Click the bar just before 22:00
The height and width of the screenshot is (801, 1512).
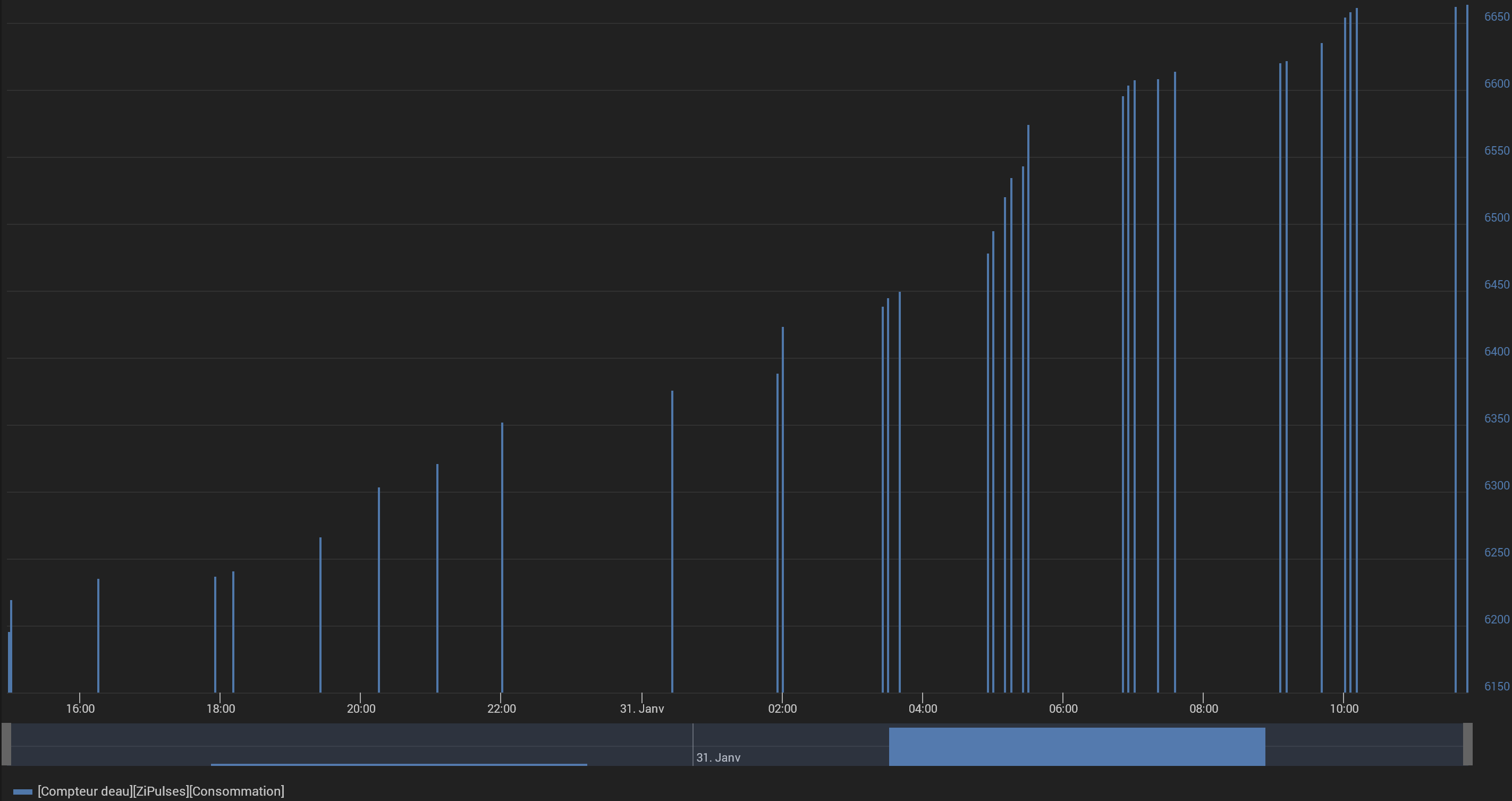[x=502, y=558]
